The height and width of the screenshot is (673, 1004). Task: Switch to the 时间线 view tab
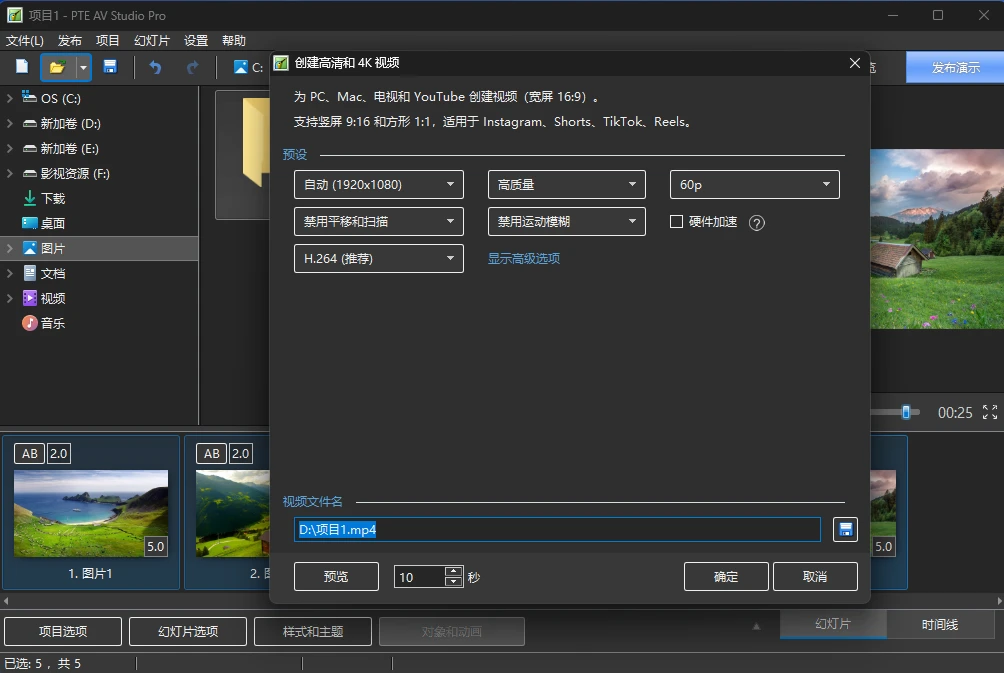[939, 624]
